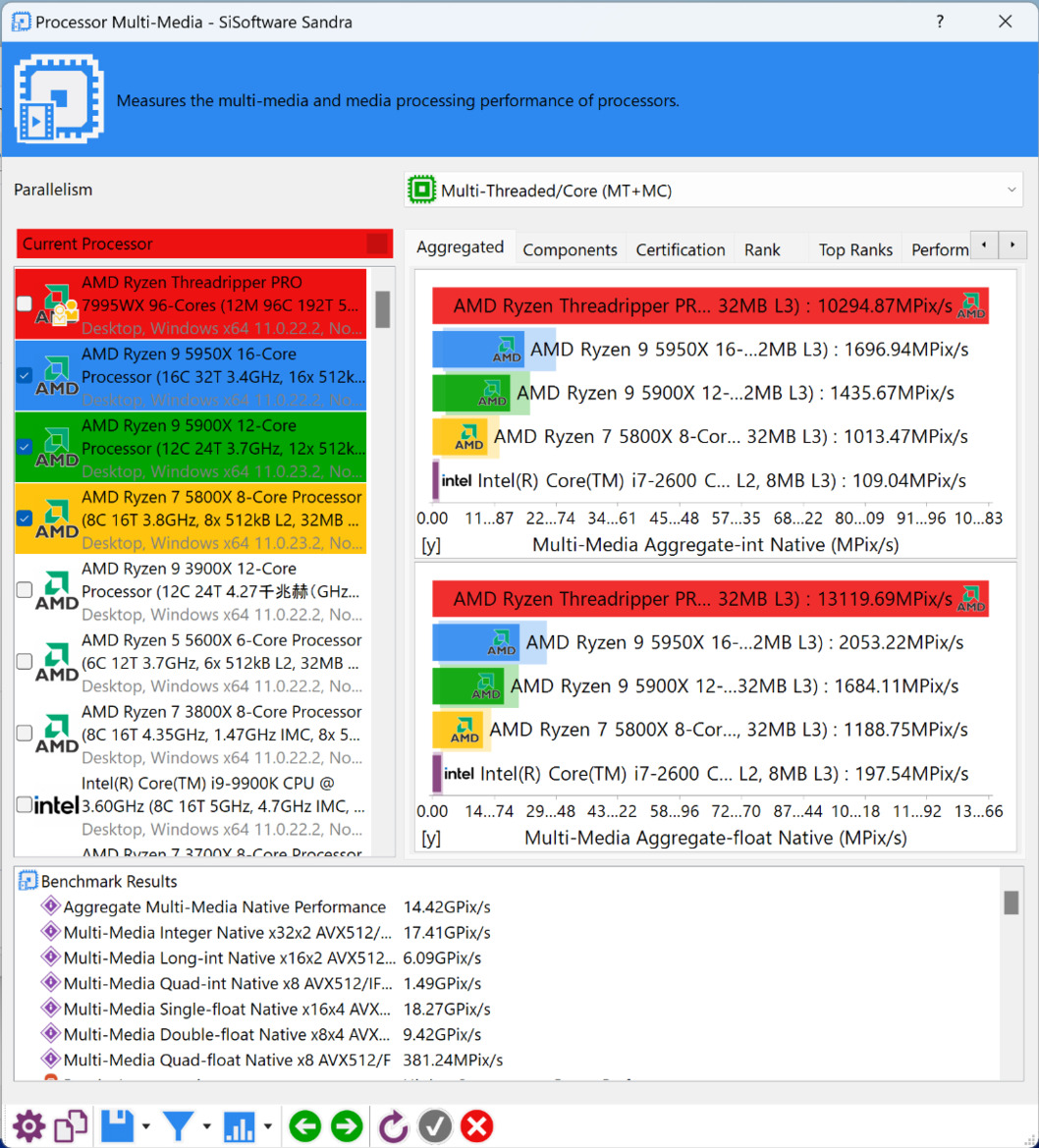The width and height of the screenshot is (1039, 1148).
Task: Click the purple refresh benchmark icon
Action: click(393, 1126)
